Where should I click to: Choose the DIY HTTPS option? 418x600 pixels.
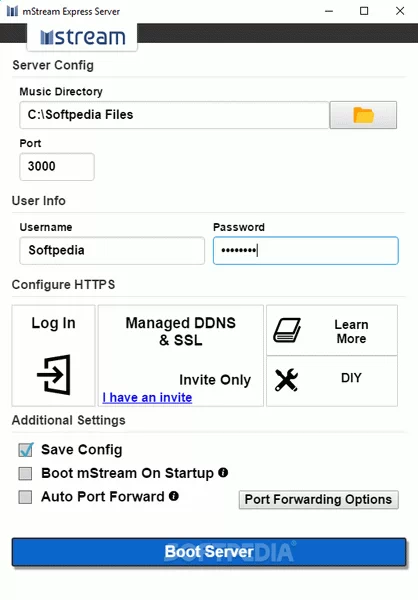[332, 381]
